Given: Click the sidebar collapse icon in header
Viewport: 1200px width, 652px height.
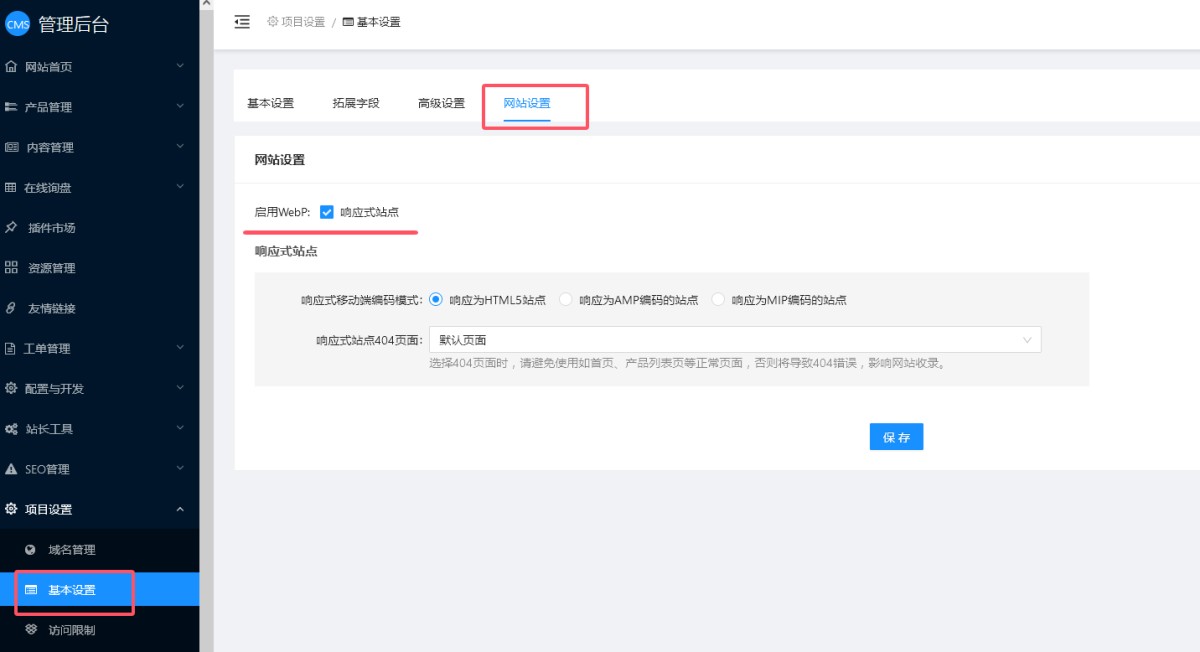Looking at the screenshot, I should 242,22.
